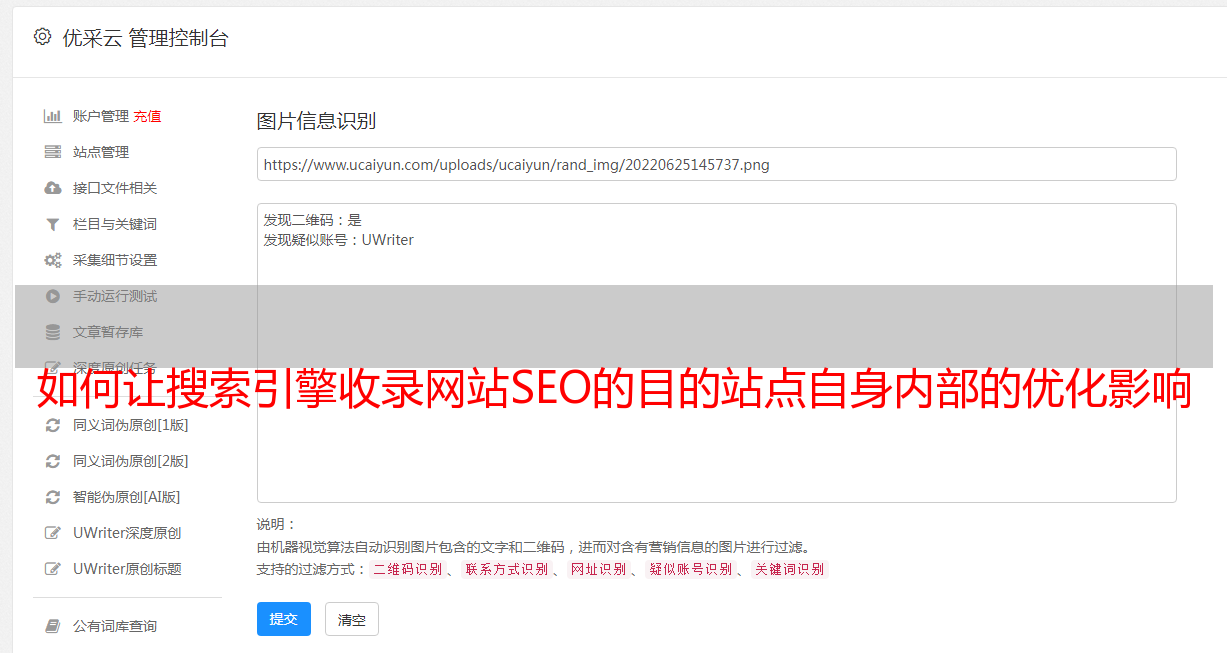Select the 站点管理 server icon
The width and height of the screenshot is (1227, 653).
(x=53, y=152)
